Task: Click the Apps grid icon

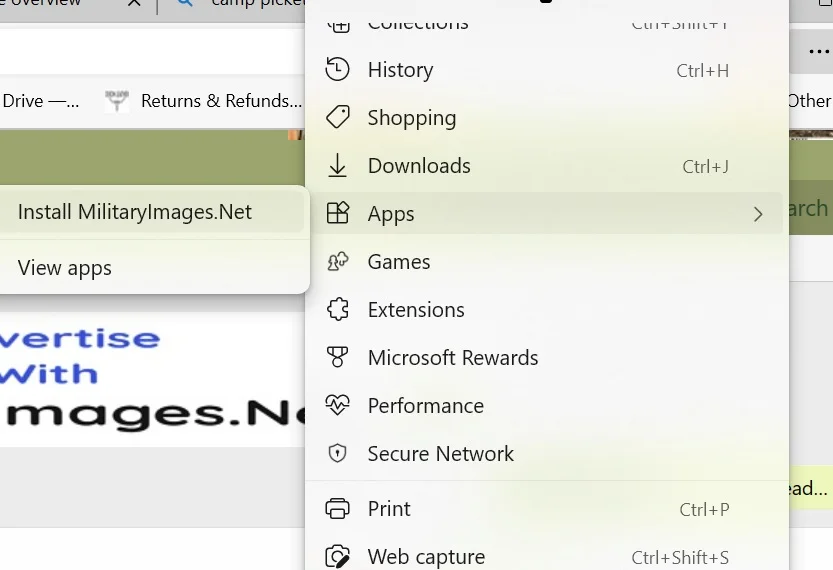Action: tap(337, 214)
